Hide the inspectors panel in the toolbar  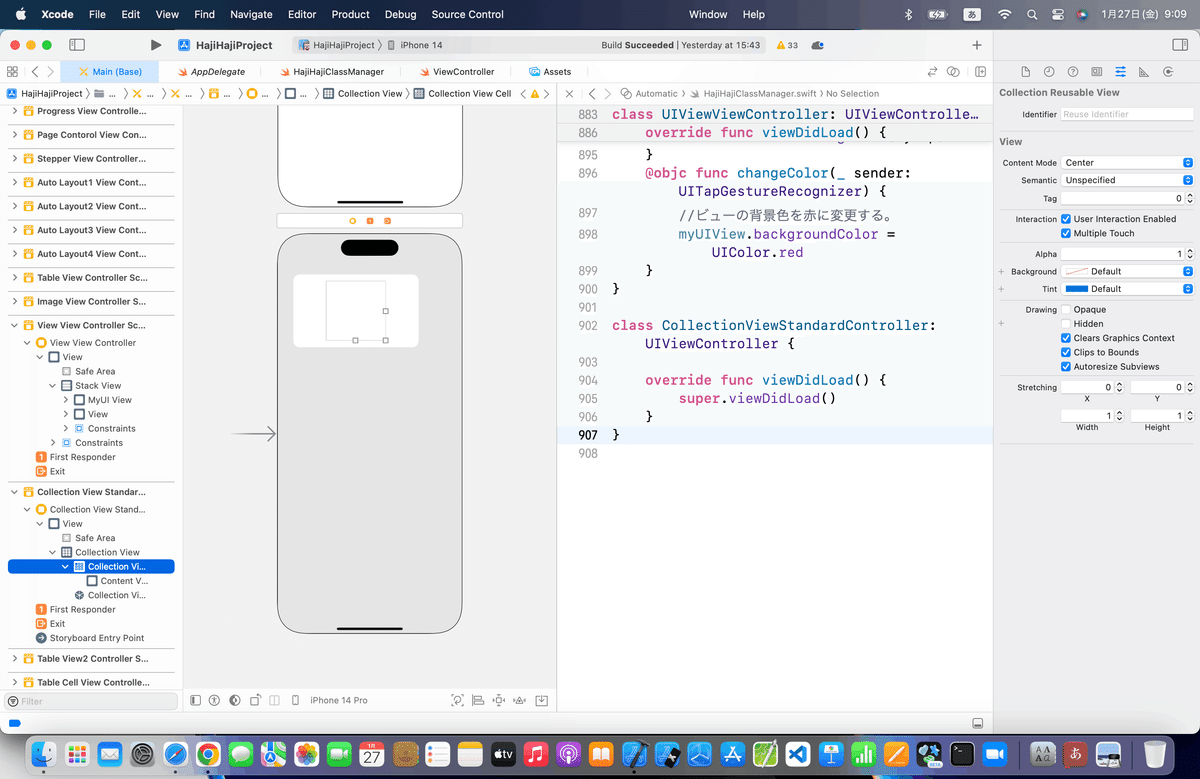click(1179, 45)
